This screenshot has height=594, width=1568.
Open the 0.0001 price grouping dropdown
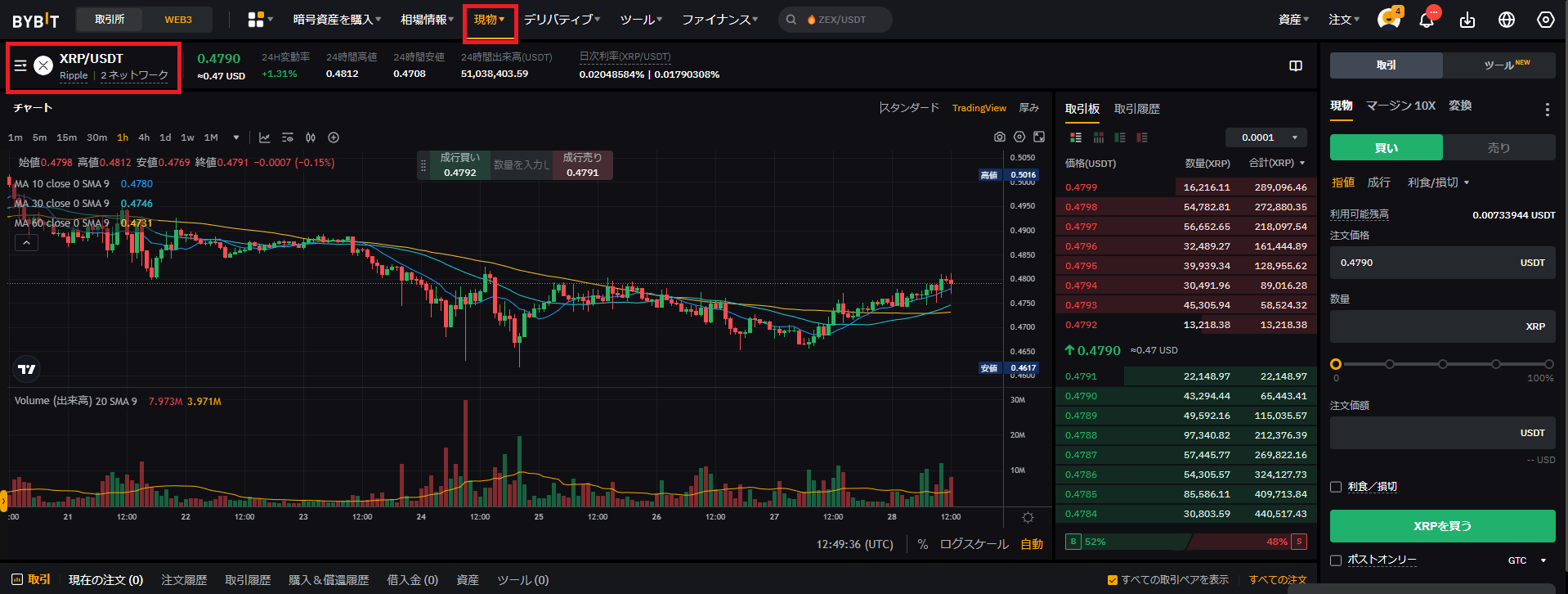pyautogui.click(x=1266, y=137)
